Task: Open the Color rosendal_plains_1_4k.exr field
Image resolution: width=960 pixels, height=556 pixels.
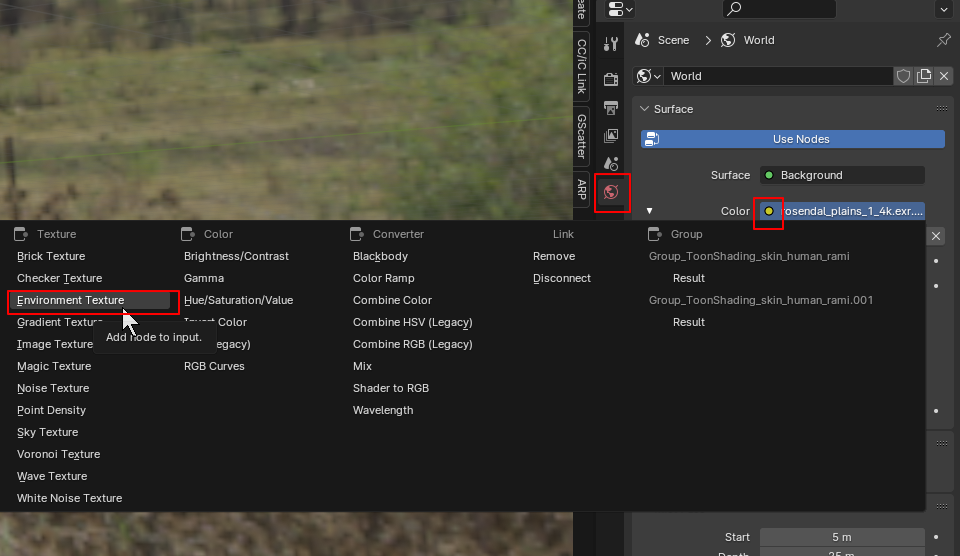Action: click(842, 211)
